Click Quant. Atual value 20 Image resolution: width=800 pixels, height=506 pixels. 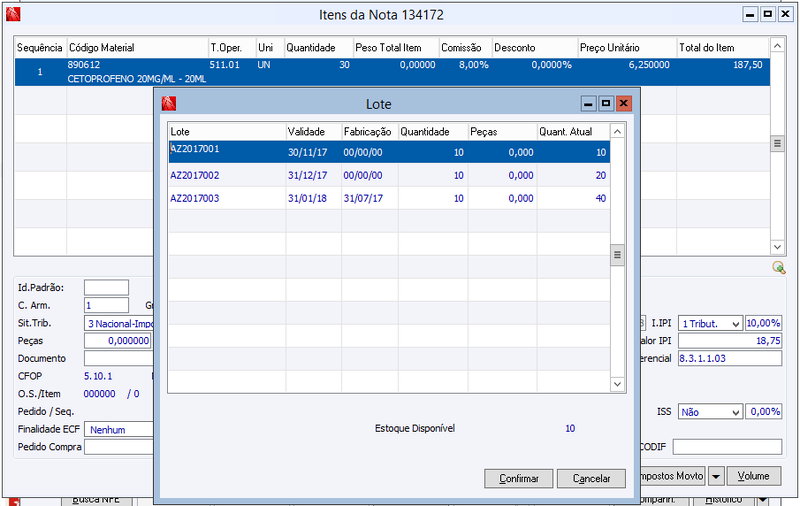601,175
